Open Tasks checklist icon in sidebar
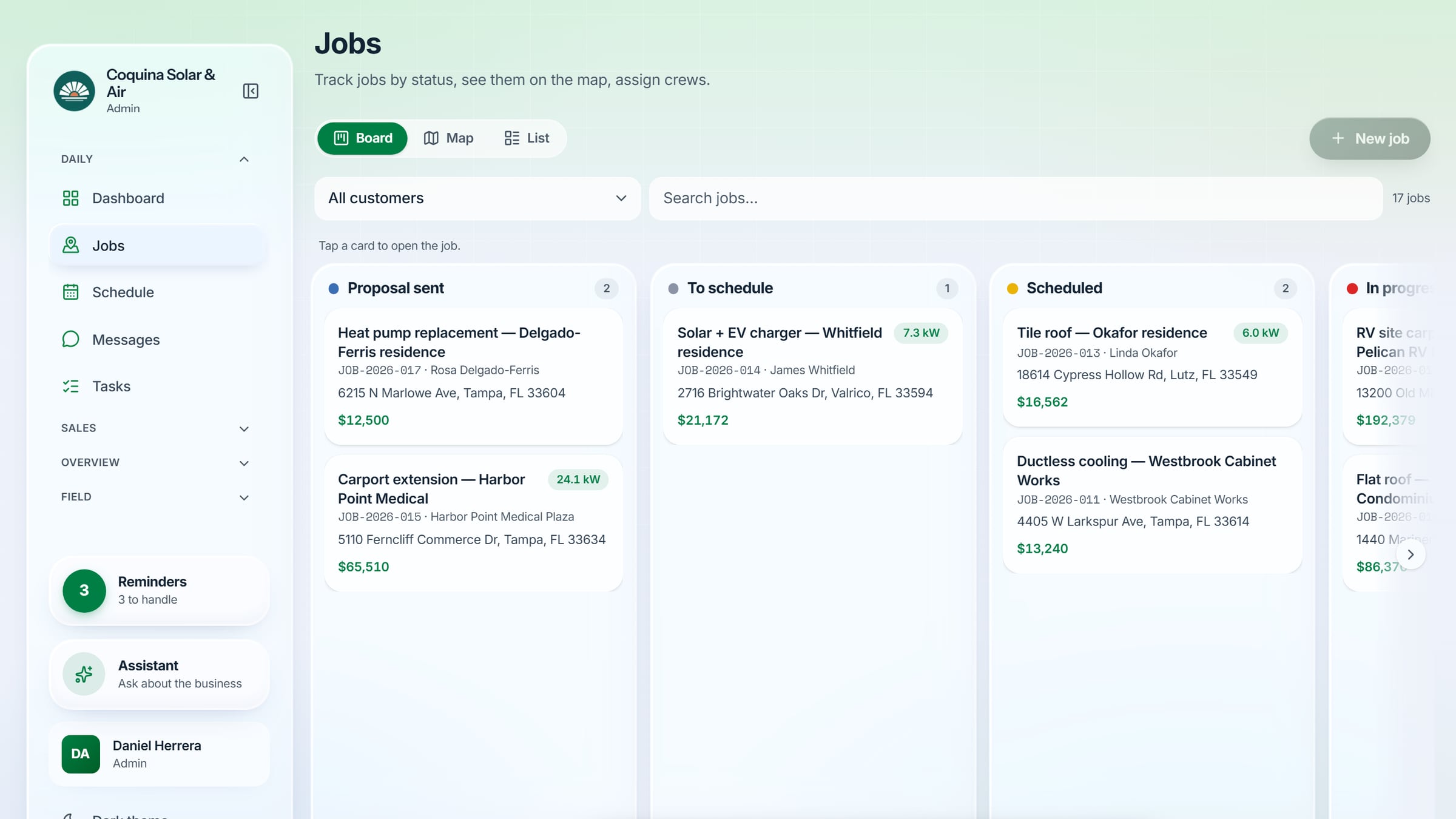The height and width of the screenshot is (819, 1456). click(x=70, y=386)
